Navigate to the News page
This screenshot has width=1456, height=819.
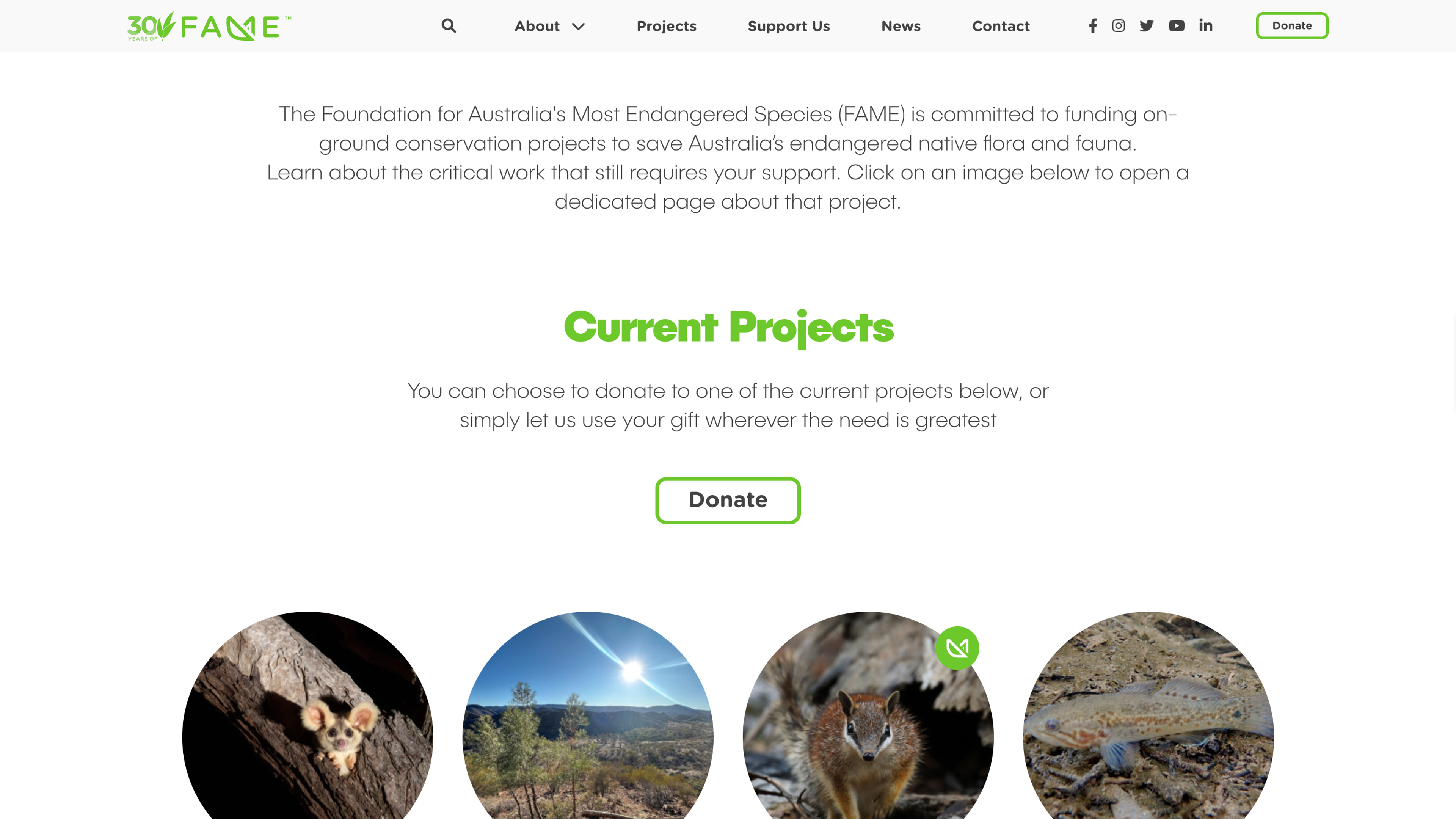coord(901,26)
